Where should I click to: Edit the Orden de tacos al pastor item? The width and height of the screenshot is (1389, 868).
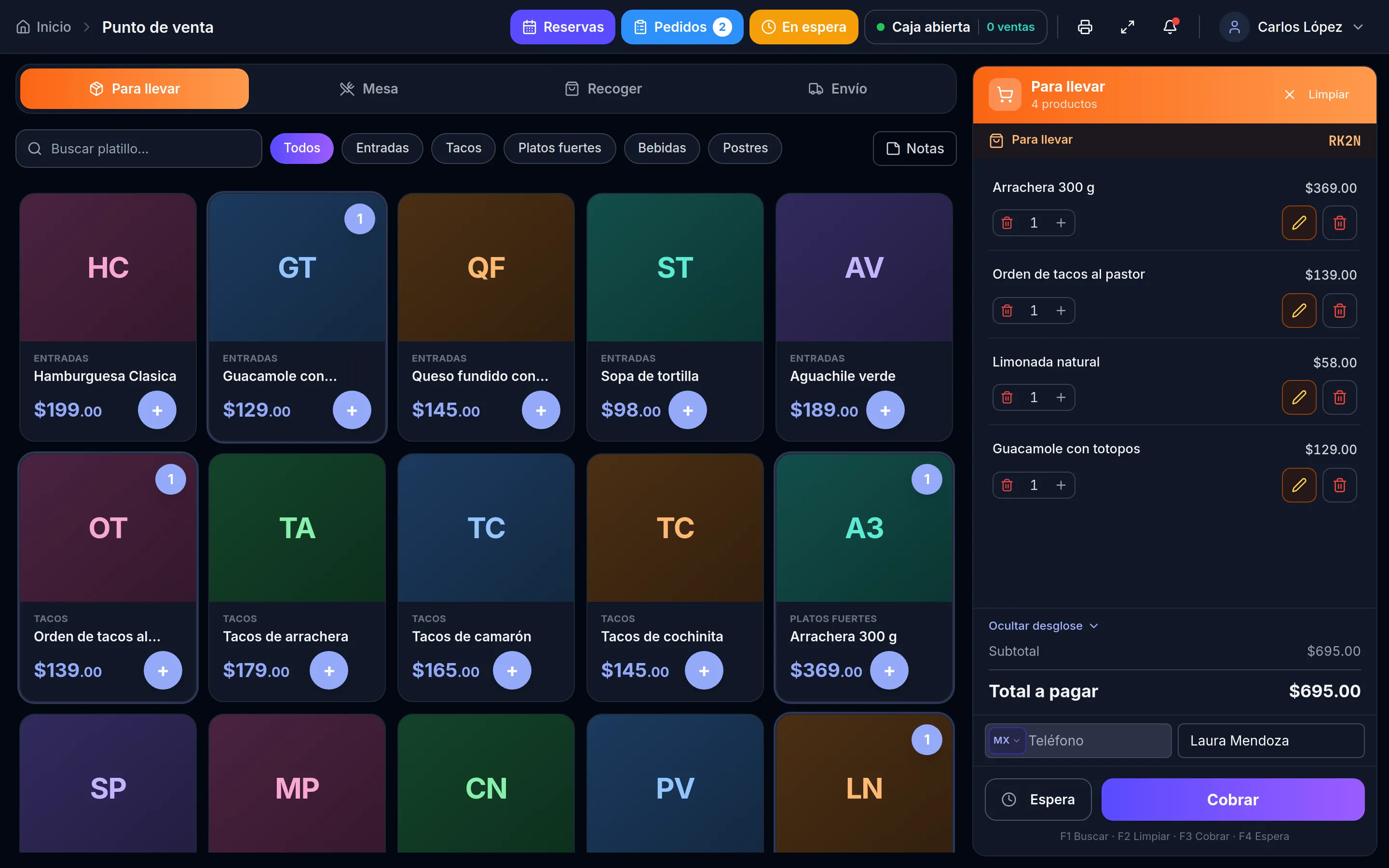(x=1299, y=311)
